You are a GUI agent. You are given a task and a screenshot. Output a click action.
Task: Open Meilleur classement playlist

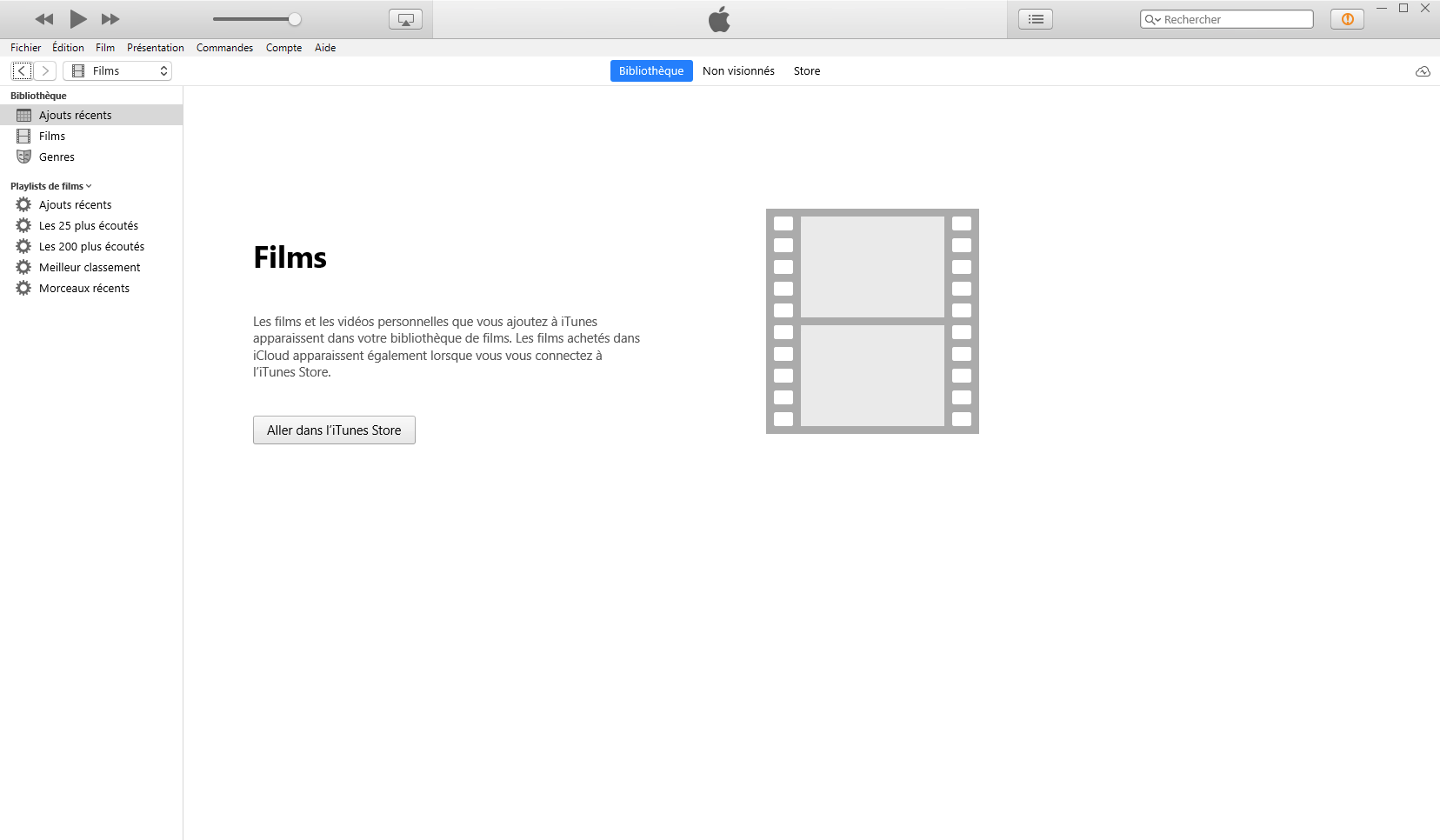pyautogui.click(x=91, y=267)
